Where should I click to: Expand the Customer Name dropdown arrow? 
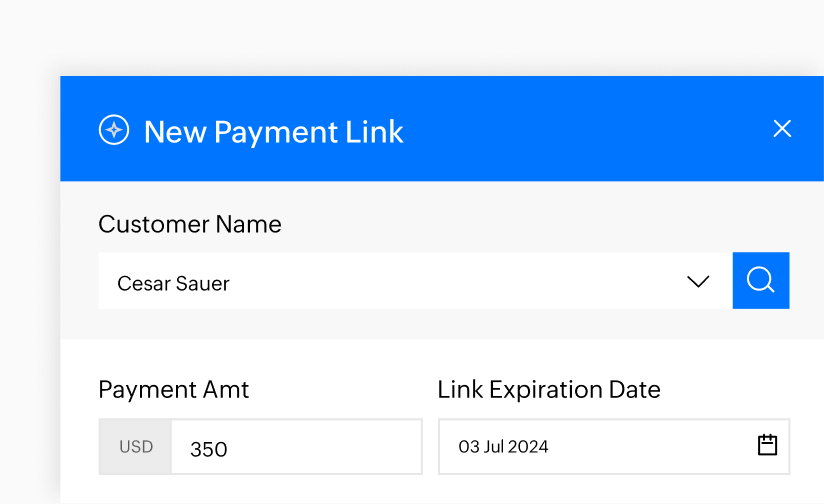[698, 282]
